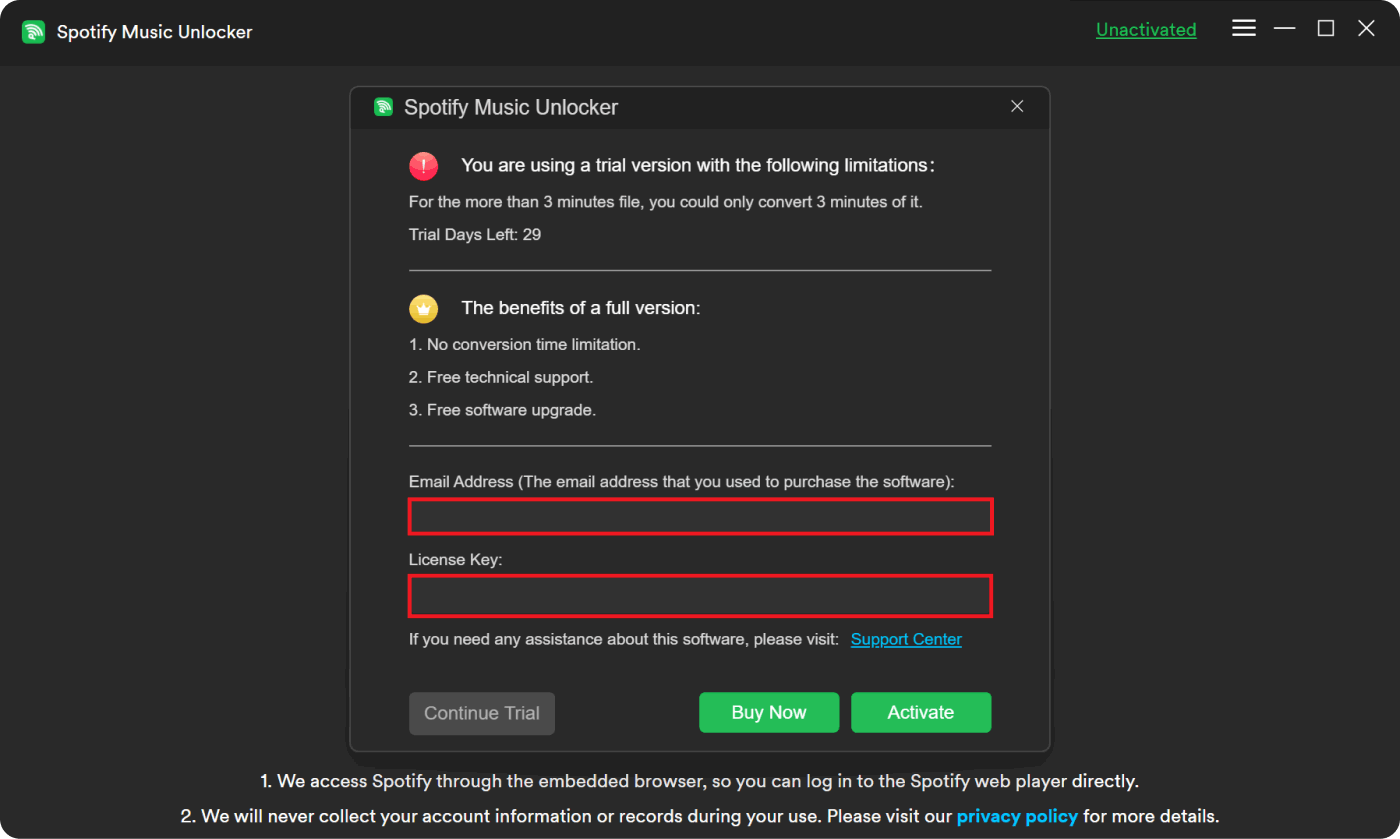Focus the License Key input field
Screen dimensions: 1400x839
pyautogui.click(x=700, y=596)
